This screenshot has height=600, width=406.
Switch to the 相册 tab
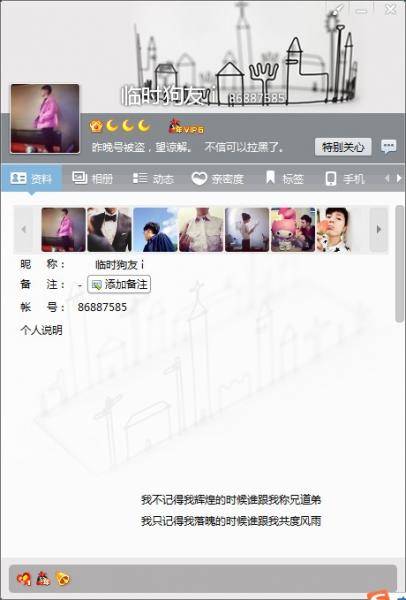[x=92, y=178]
